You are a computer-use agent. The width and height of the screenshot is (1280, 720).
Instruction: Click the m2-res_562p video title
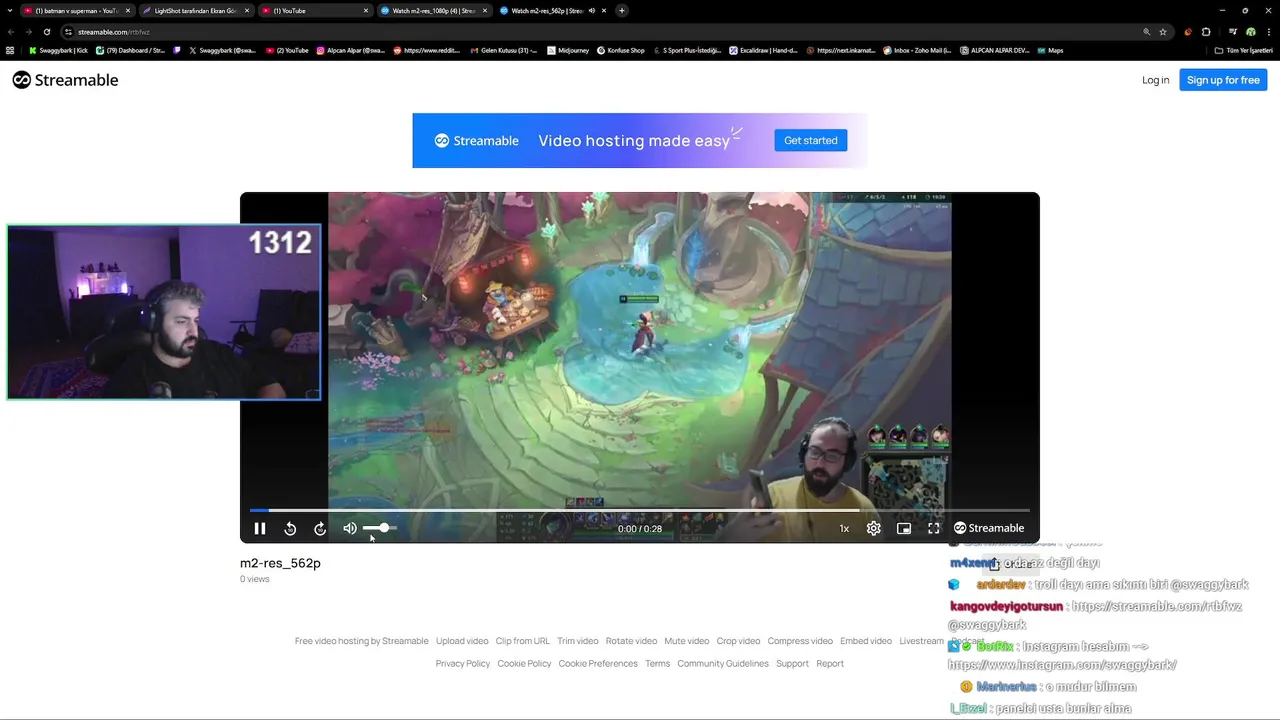point(280,563)
